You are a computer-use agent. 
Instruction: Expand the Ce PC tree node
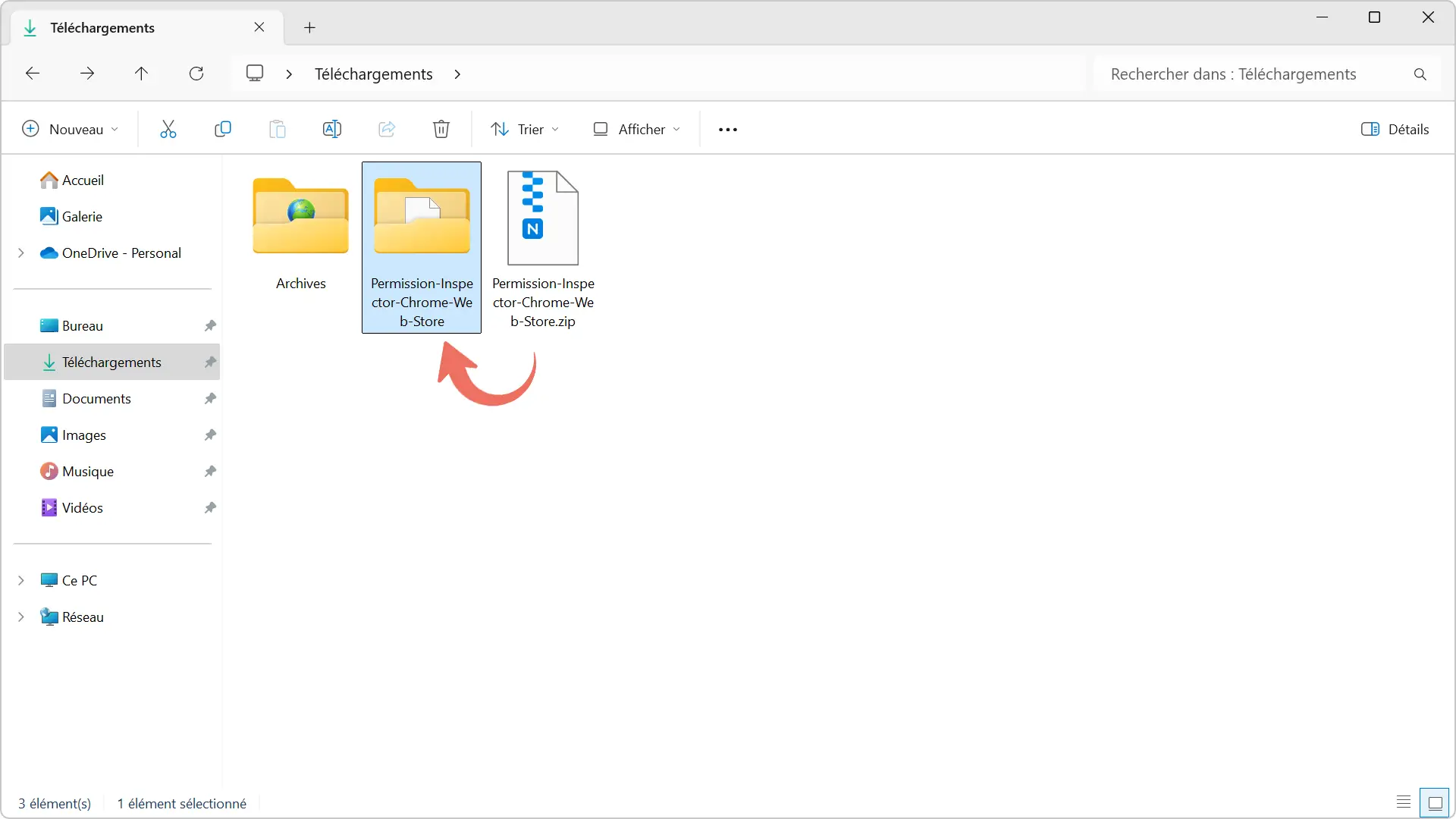pos(21,580)
